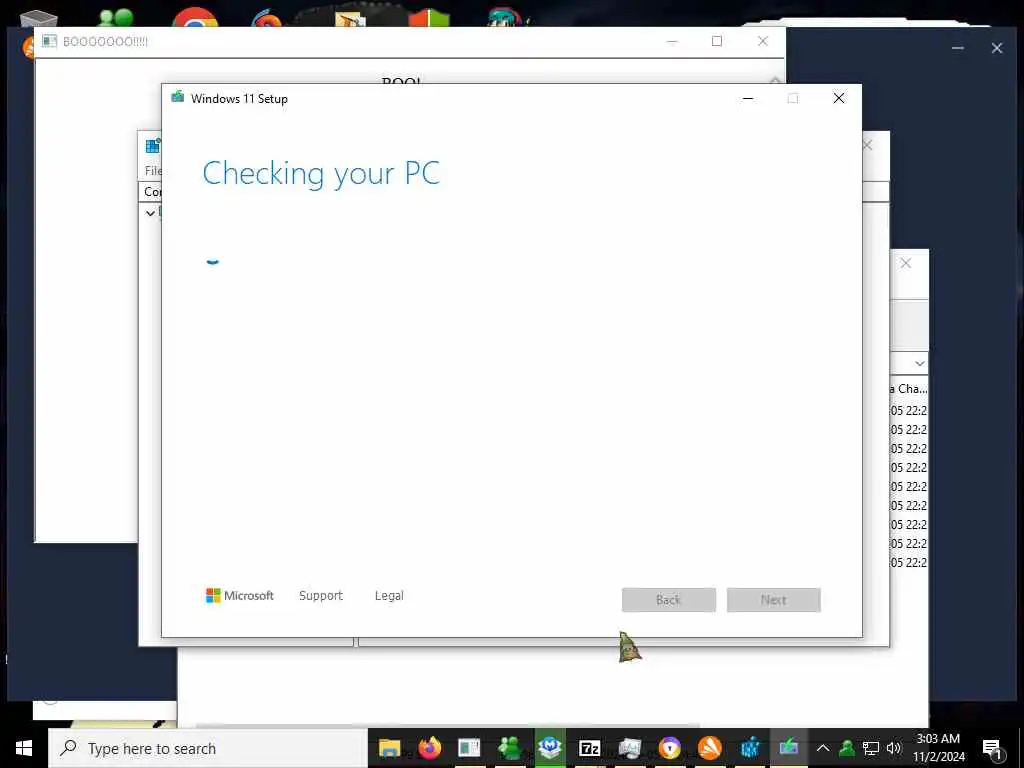Open the Legal link
1024x768 pixels.
[x=389, y=596]
